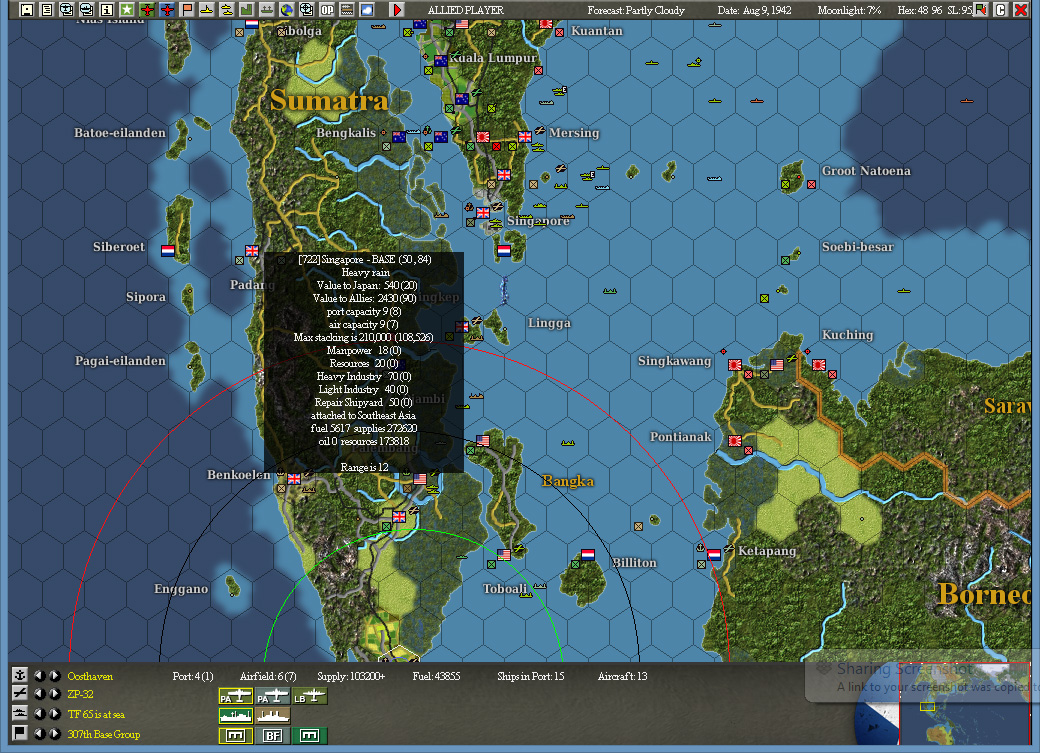Open the preferences list icon on the toolbar
The height and width of the screenshot is (753, 1040).
click(x=46, y=10)
